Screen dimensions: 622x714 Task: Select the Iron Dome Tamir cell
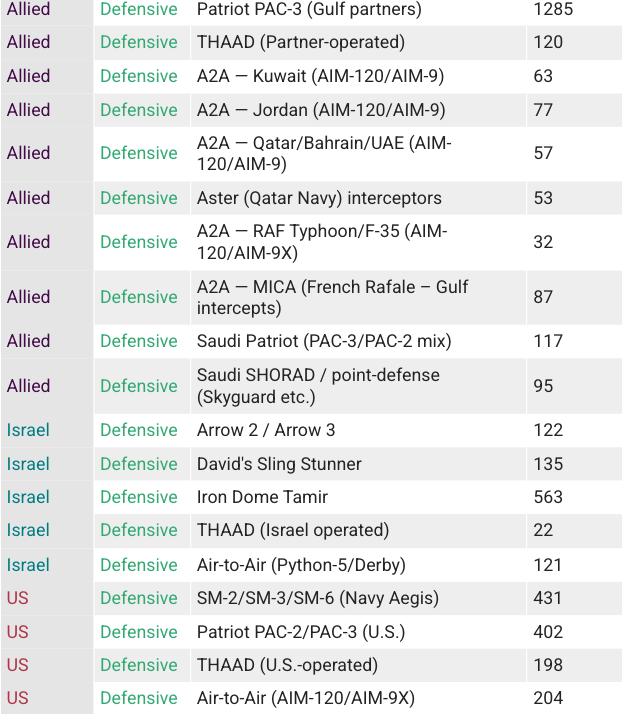[x=262, y=497]
